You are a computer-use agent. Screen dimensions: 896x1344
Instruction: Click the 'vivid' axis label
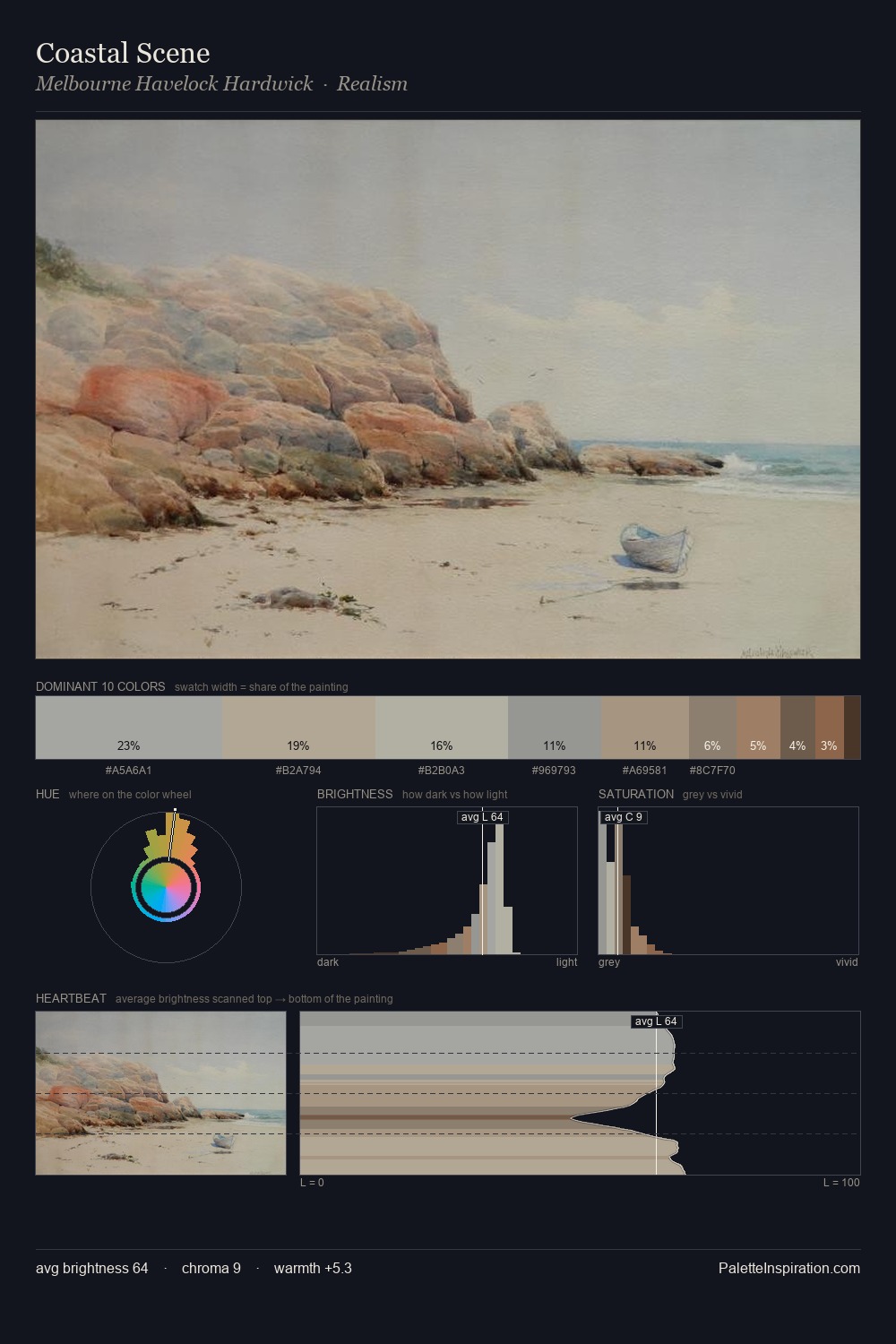[x=847, y=962]
